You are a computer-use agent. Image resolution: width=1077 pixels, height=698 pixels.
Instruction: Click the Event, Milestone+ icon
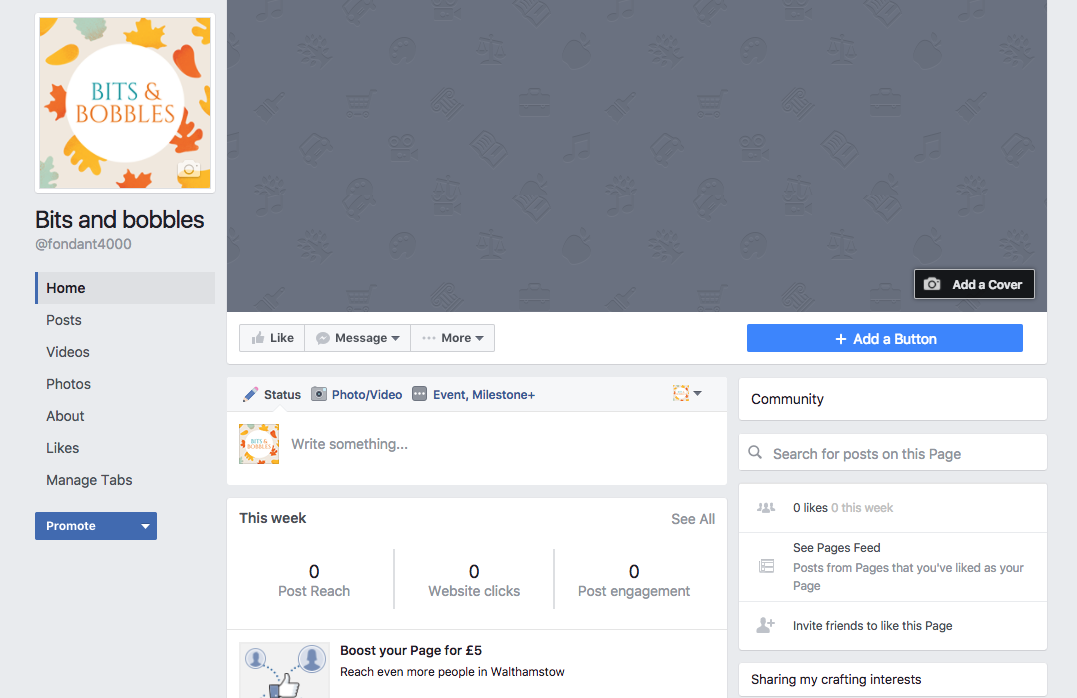click(419, 394)
